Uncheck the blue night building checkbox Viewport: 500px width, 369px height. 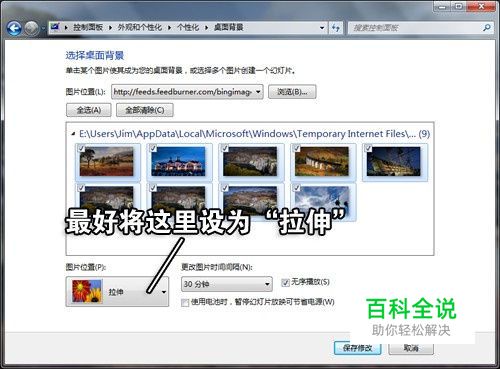click(x=153, y=149)
